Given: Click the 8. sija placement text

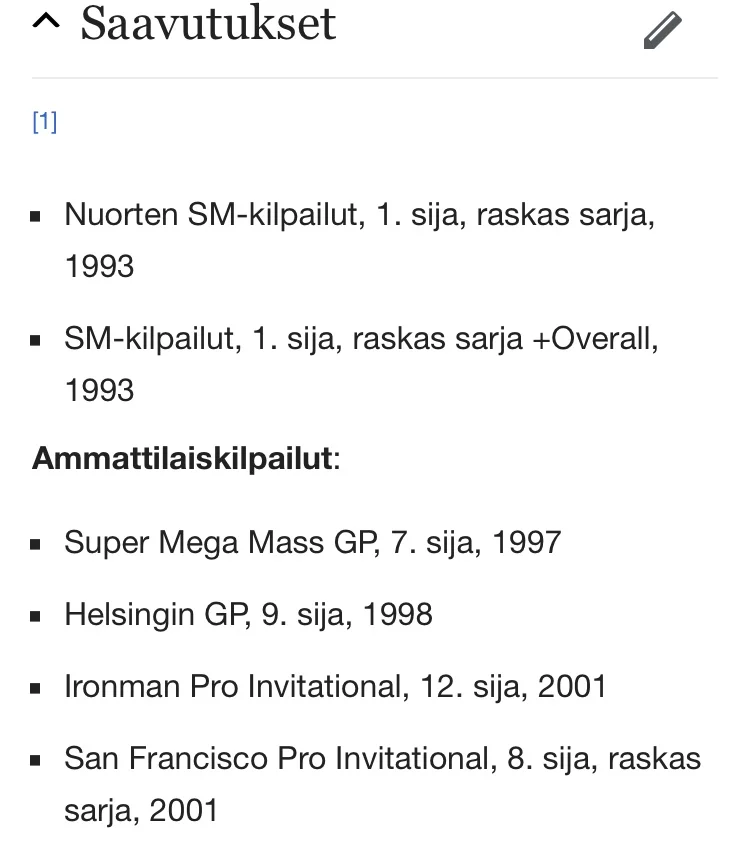Looking at the screenshot, I should pos(547,758).
